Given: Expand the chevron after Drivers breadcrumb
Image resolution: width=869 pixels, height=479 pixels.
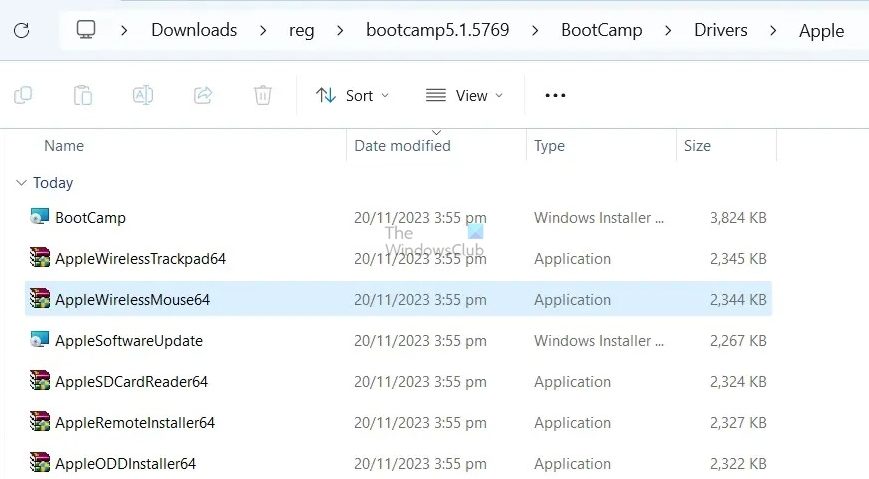Looking at the screenshot, I should 773,30.
